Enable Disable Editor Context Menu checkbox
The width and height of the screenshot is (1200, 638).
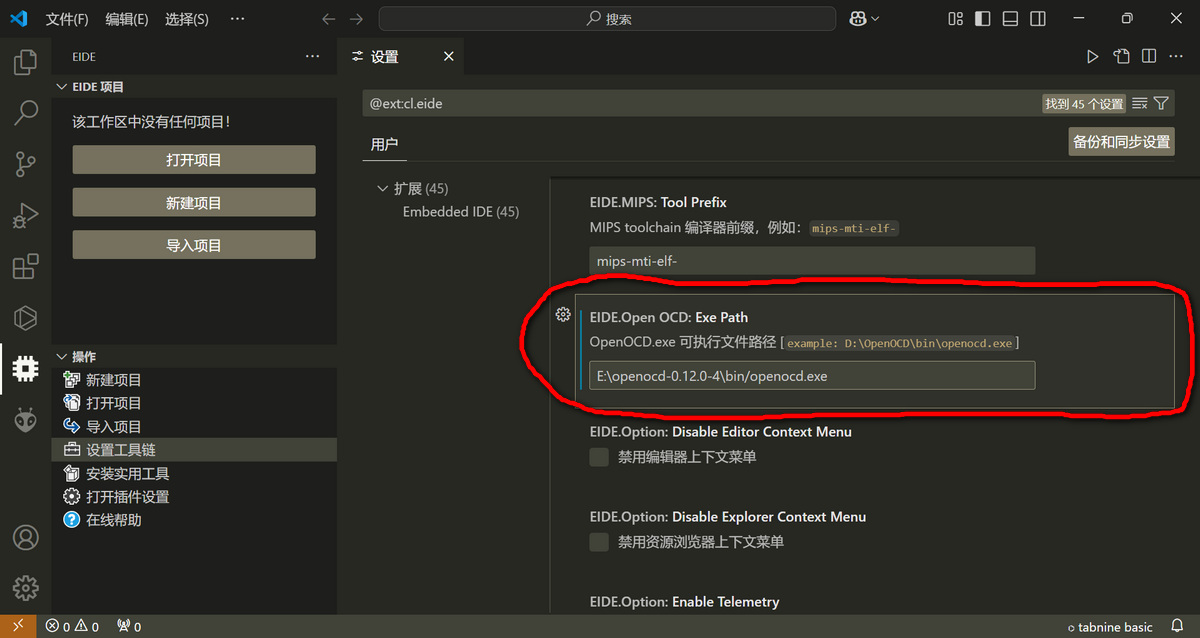pos(599,457)
